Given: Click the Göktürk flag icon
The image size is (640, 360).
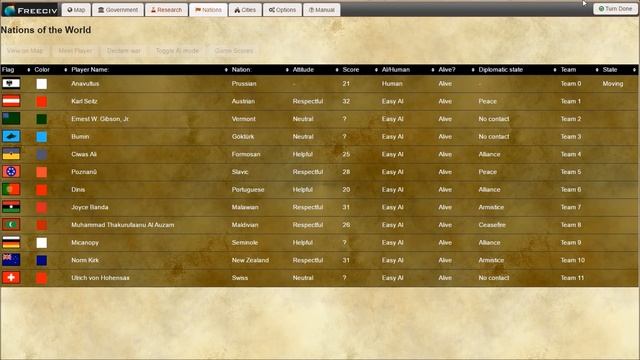Looking at the screenshot, I should 11,136.
